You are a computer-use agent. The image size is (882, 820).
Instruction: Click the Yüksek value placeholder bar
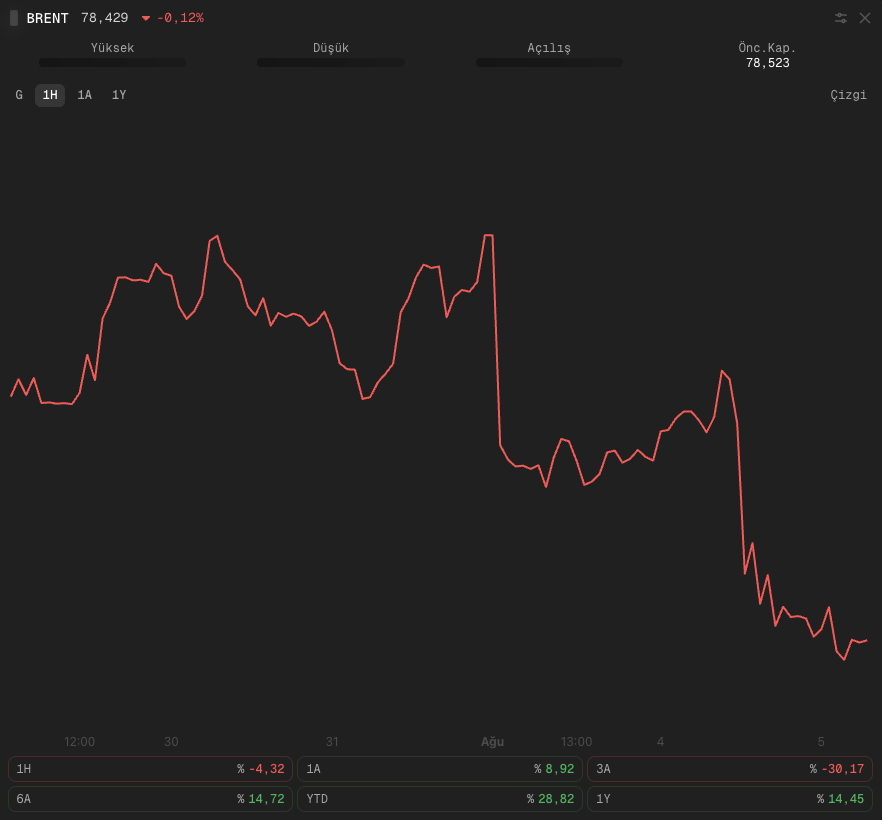click(112, 62)
